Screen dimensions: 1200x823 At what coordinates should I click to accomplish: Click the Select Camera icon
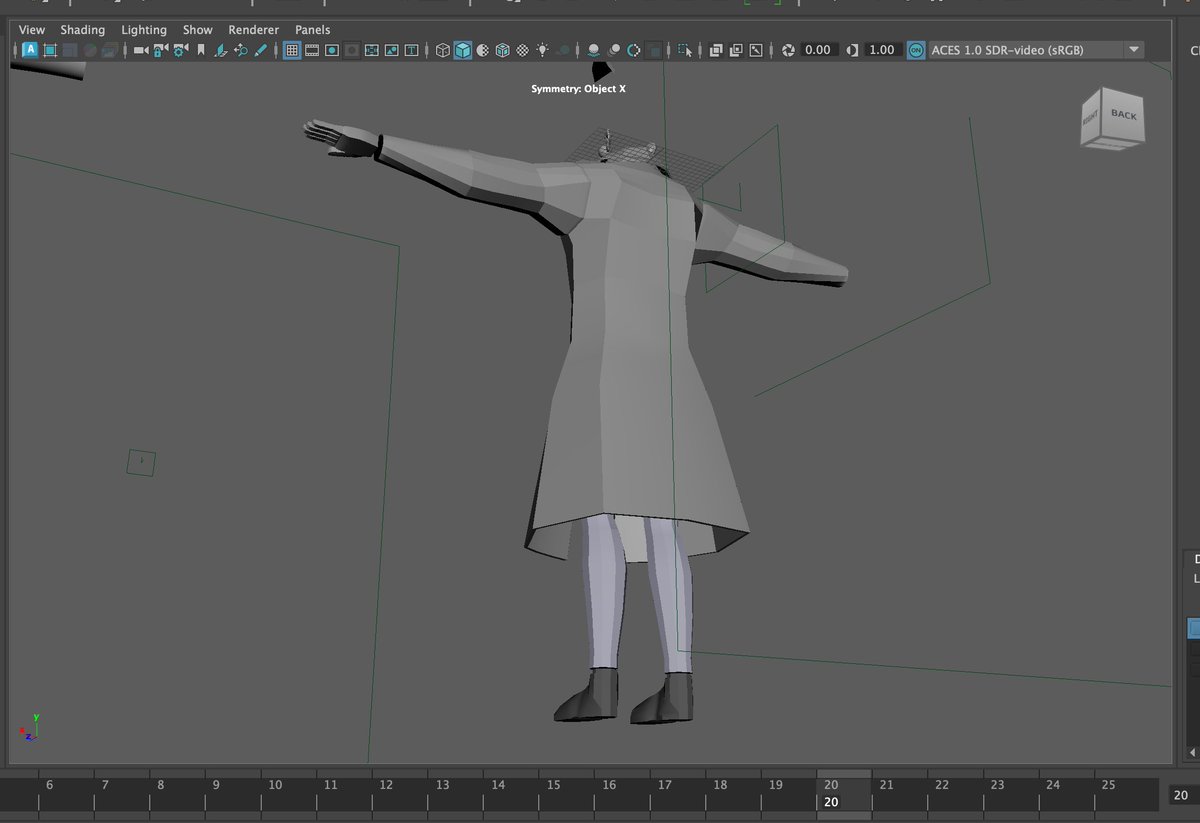click(x=141, y=49)
